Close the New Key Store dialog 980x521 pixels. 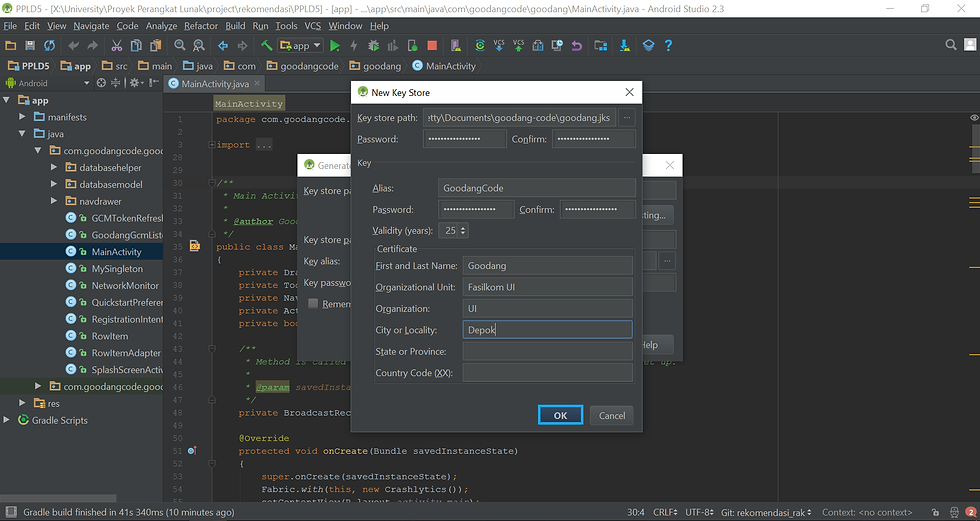pyautogui.click(x=629, y=92)
